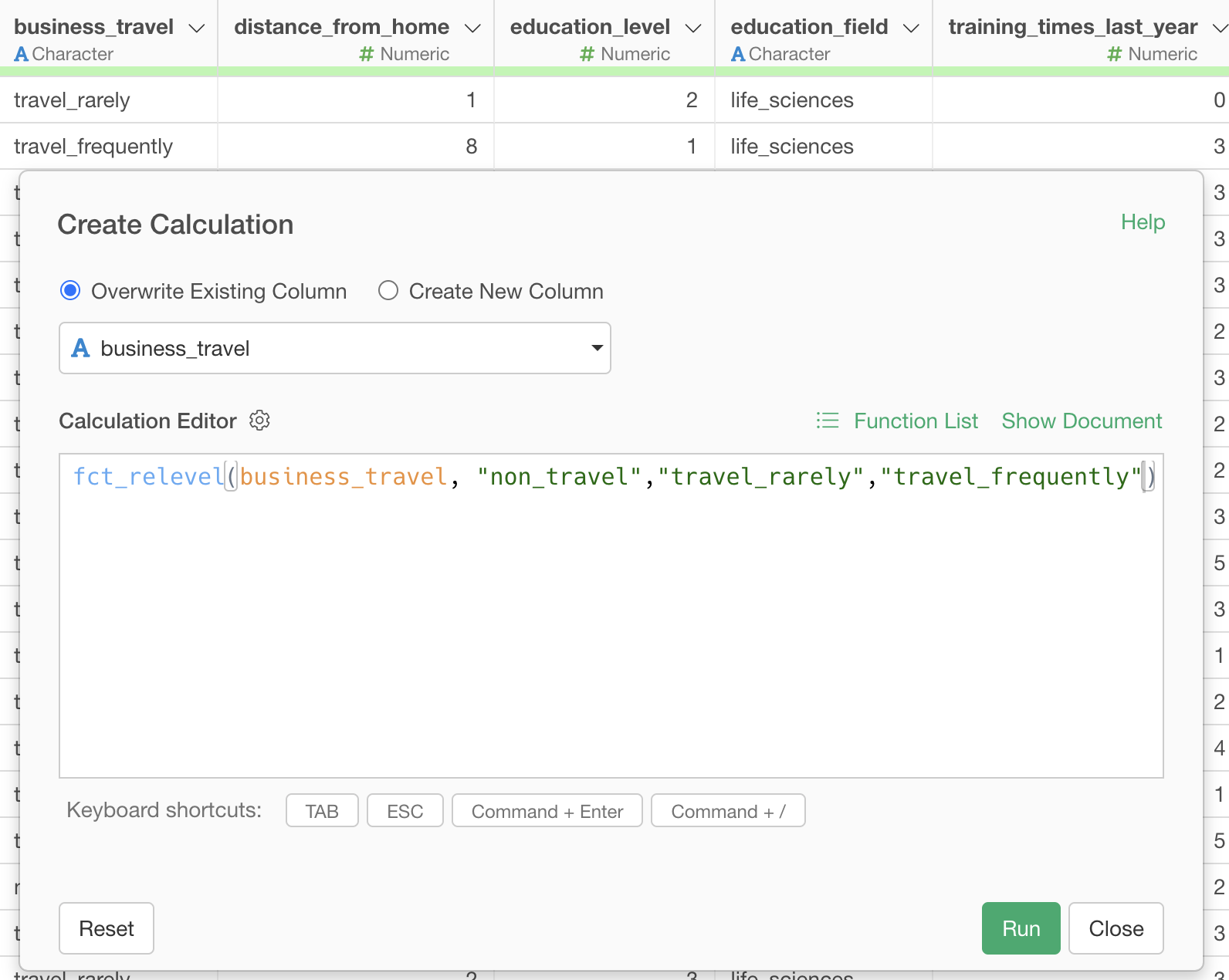Open the education_level column header menu
The height and width of the screenshot is (980, 1229).
[x=693, y=29]
